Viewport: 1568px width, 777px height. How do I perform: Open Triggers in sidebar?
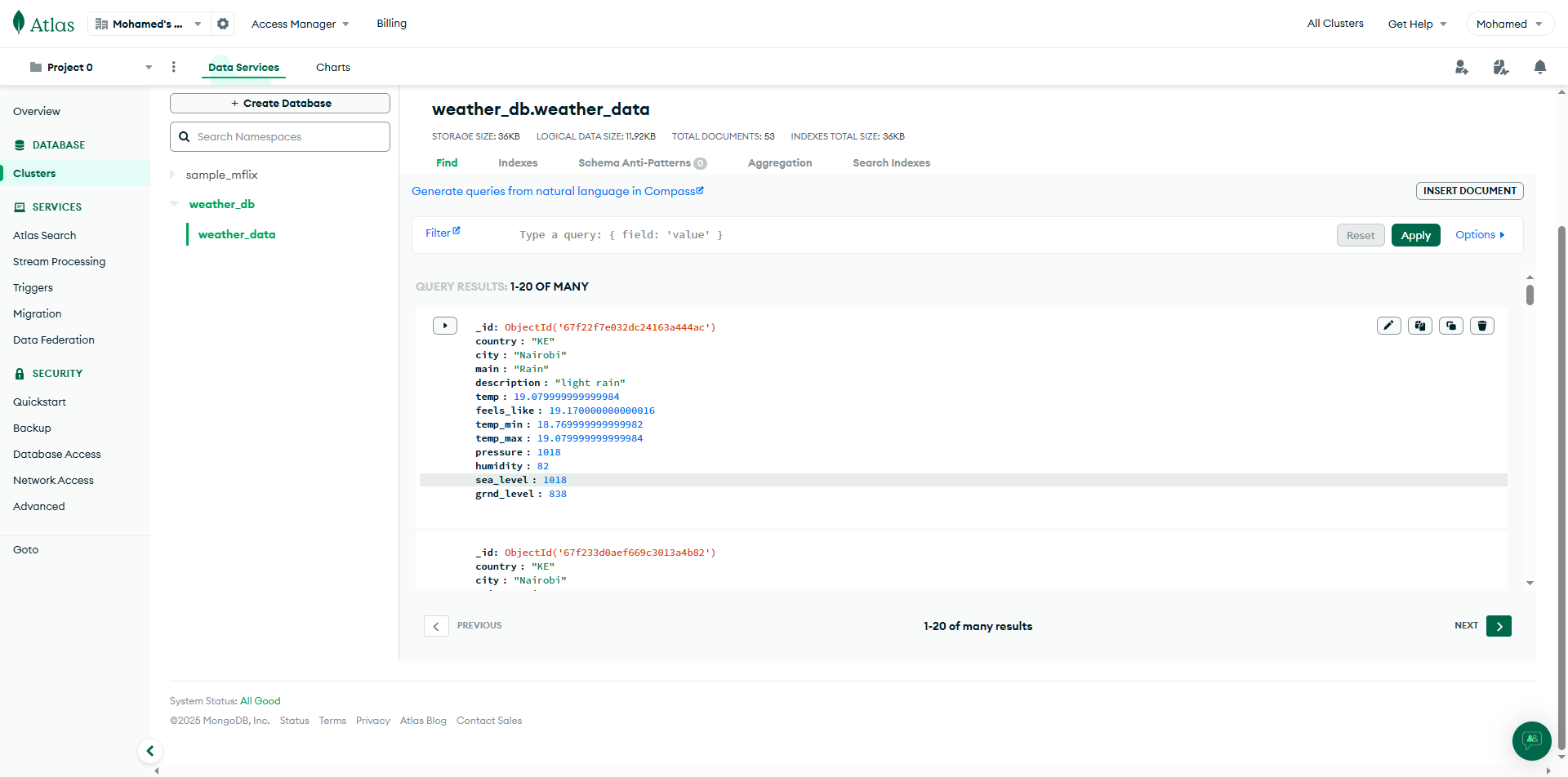[33, 287]
